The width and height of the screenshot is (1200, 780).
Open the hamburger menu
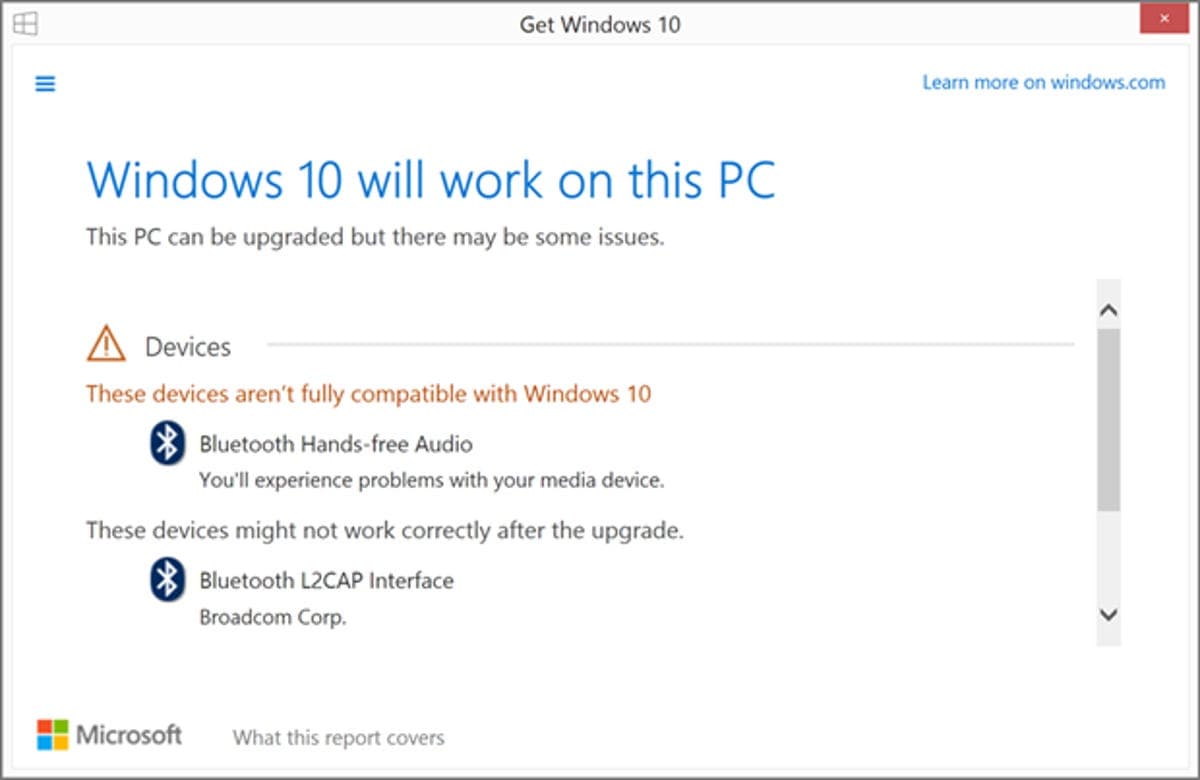(45, 84)
